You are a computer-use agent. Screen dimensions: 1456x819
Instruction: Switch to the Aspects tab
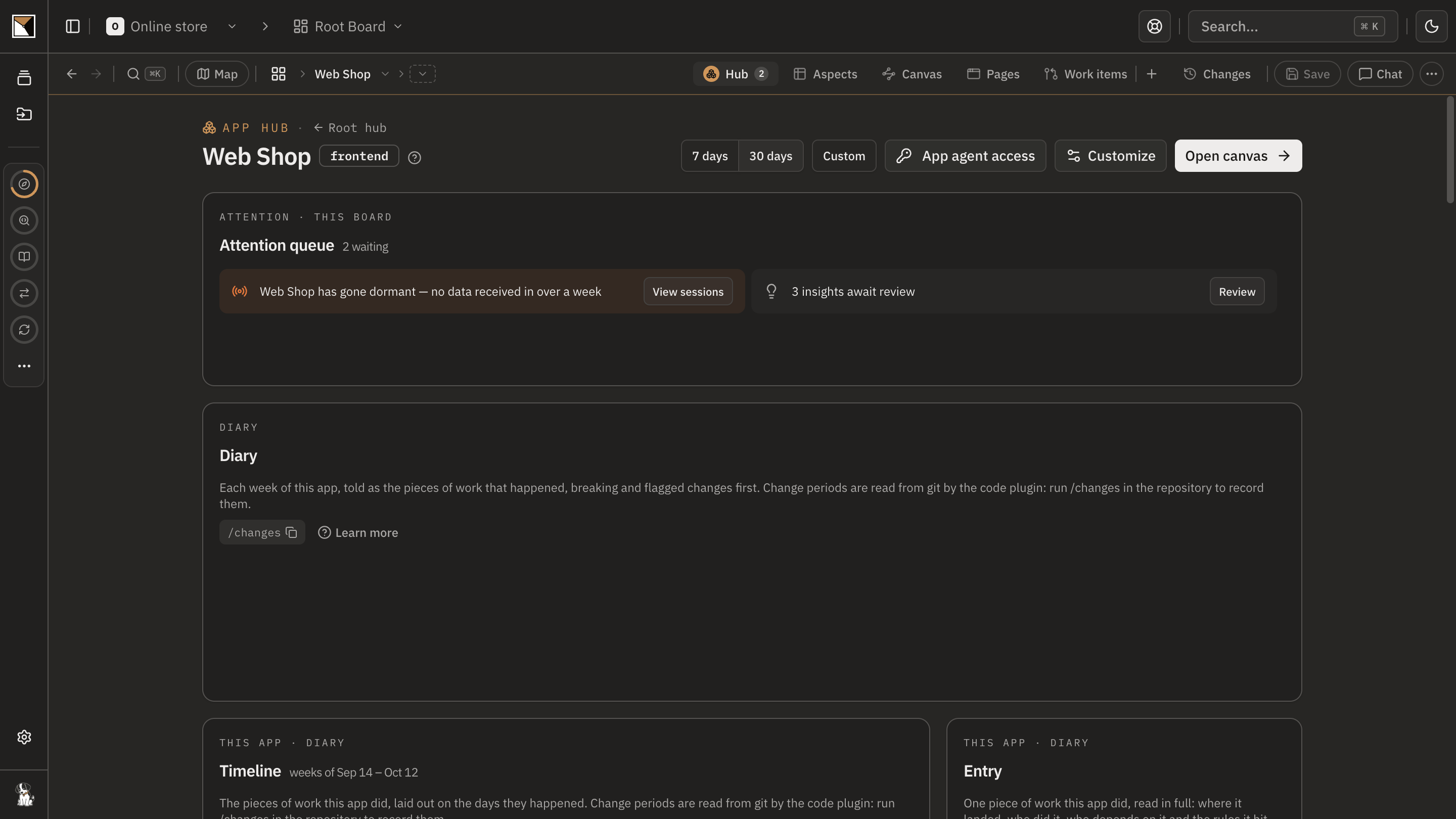click(x=825, y=74)
